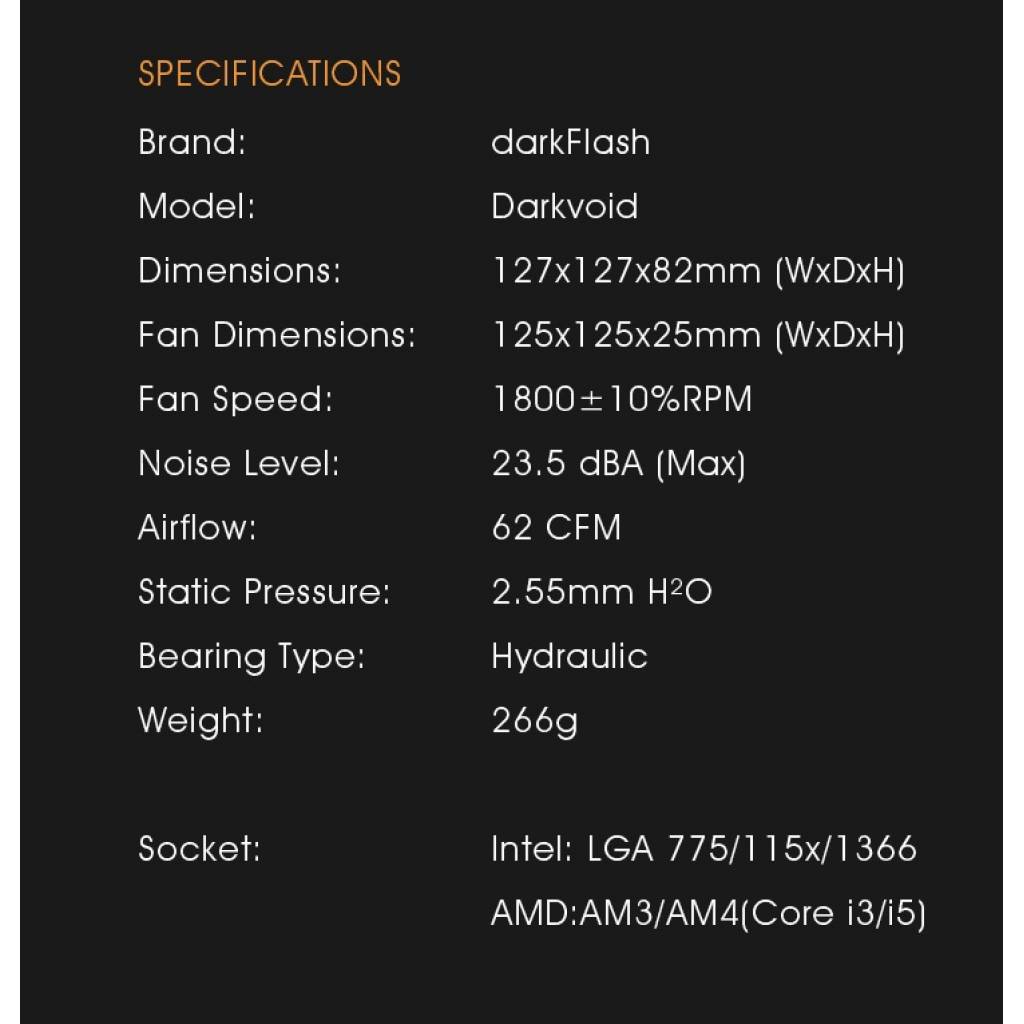Click the 62 CFM airflow value
The image size is (1024, 1024).
[556, 527]
